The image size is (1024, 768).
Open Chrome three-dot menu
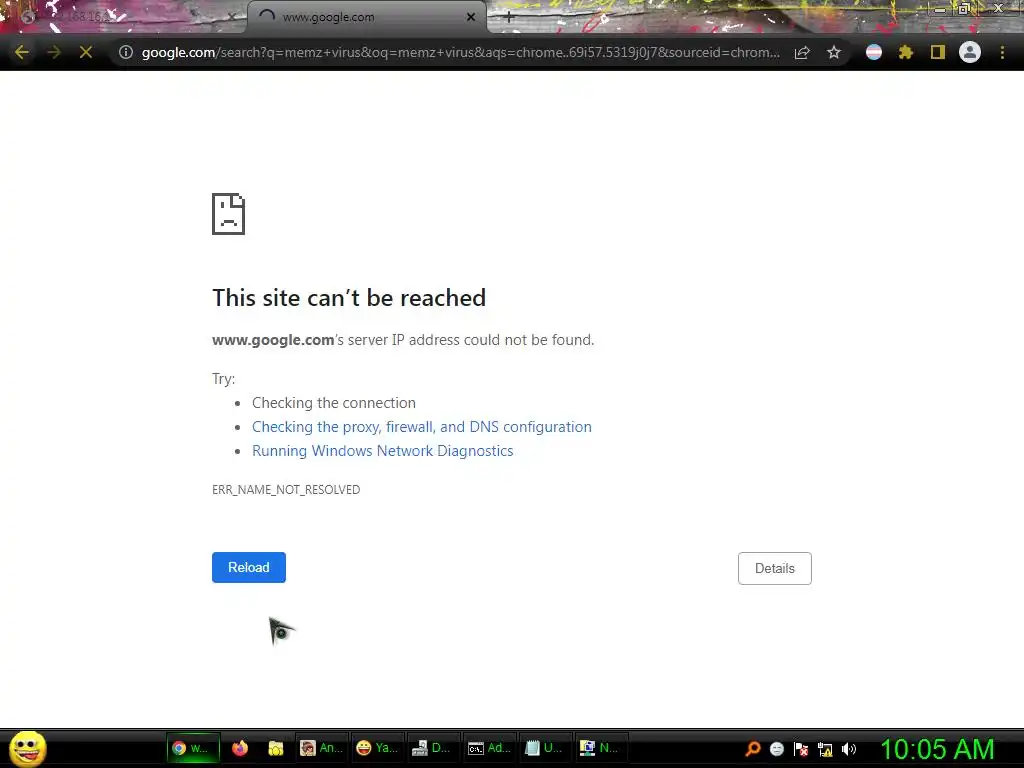point(1002,52)
